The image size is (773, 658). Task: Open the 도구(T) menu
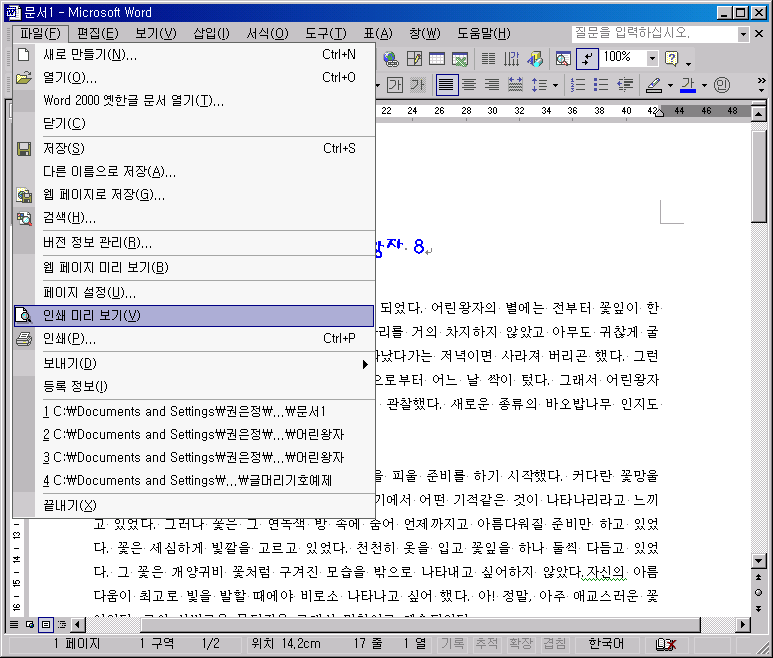325,34
